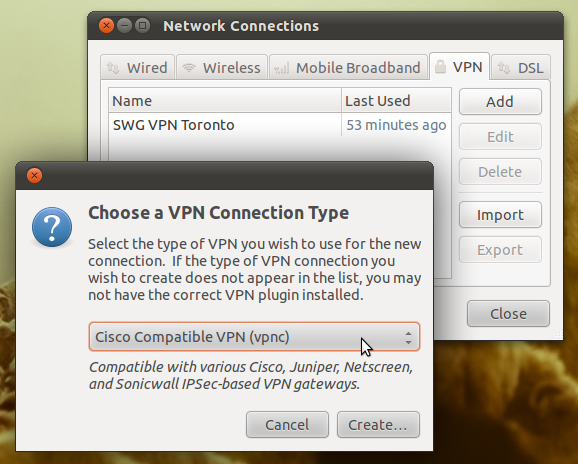578x464 pixels.
Task: Open the Cisco Compatible VPN type dropdown
Action: point(254,337)
